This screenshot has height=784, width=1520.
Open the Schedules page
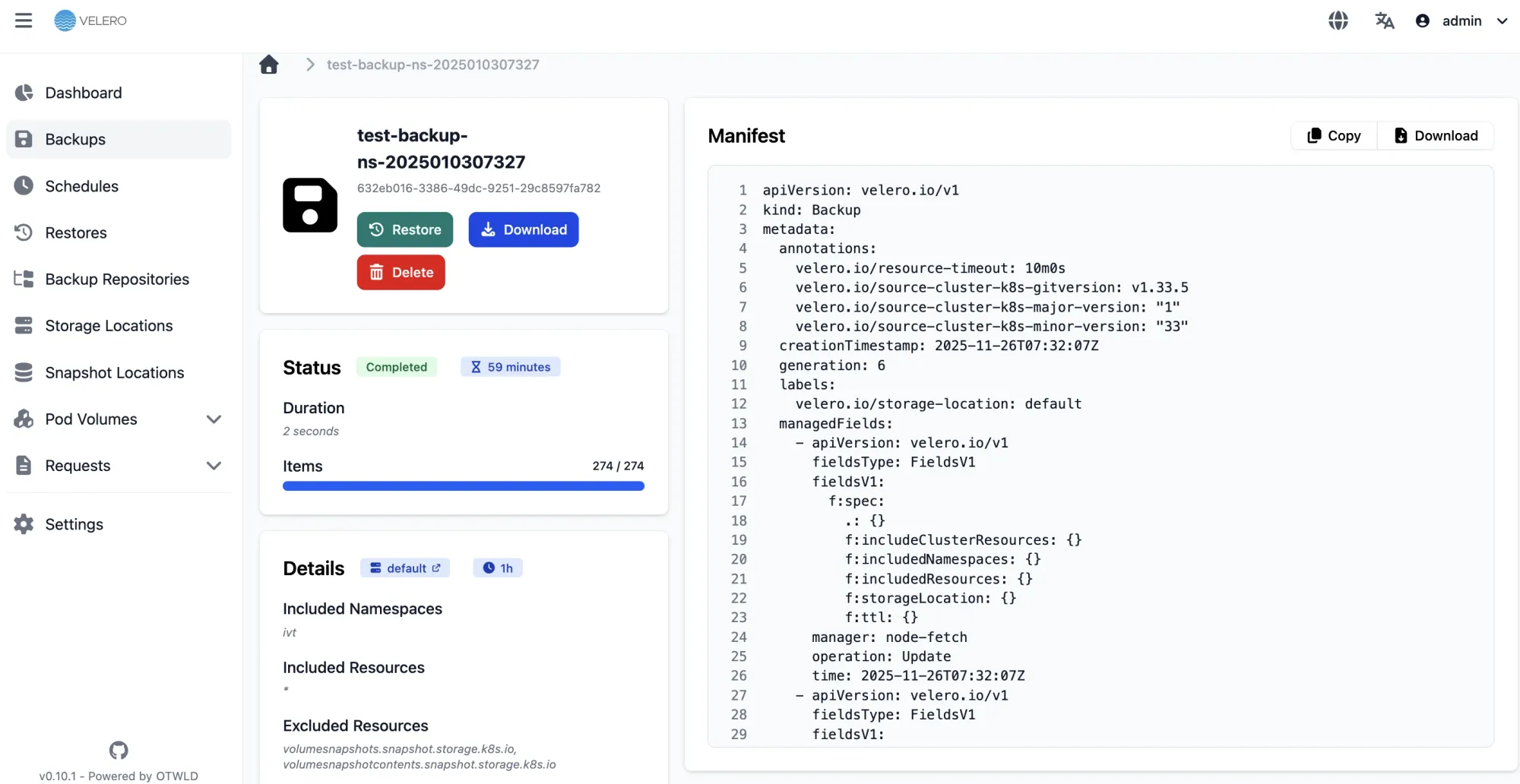pos(81,186)
